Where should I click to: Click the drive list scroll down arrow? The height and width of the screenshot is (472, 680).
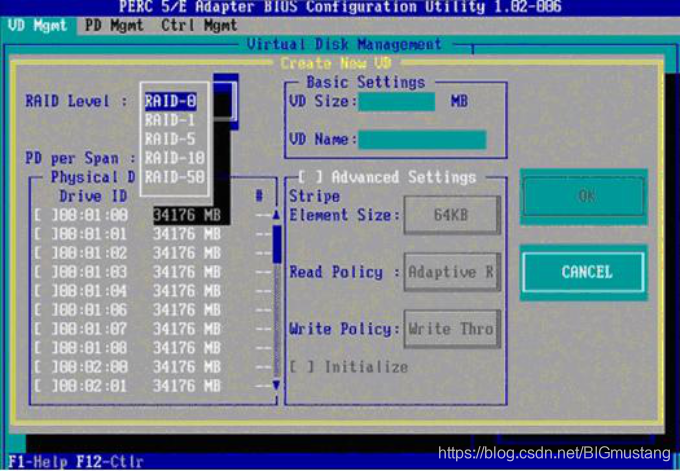tap(276, 385)
